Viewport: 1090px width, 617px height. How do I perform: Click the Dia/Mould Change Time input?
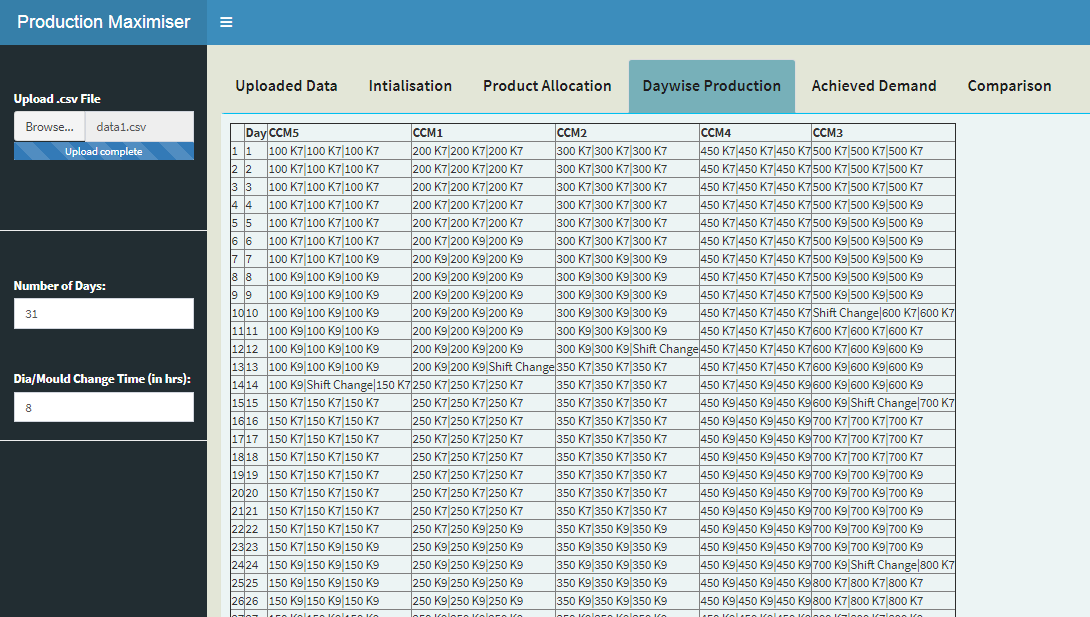[103, 407]
